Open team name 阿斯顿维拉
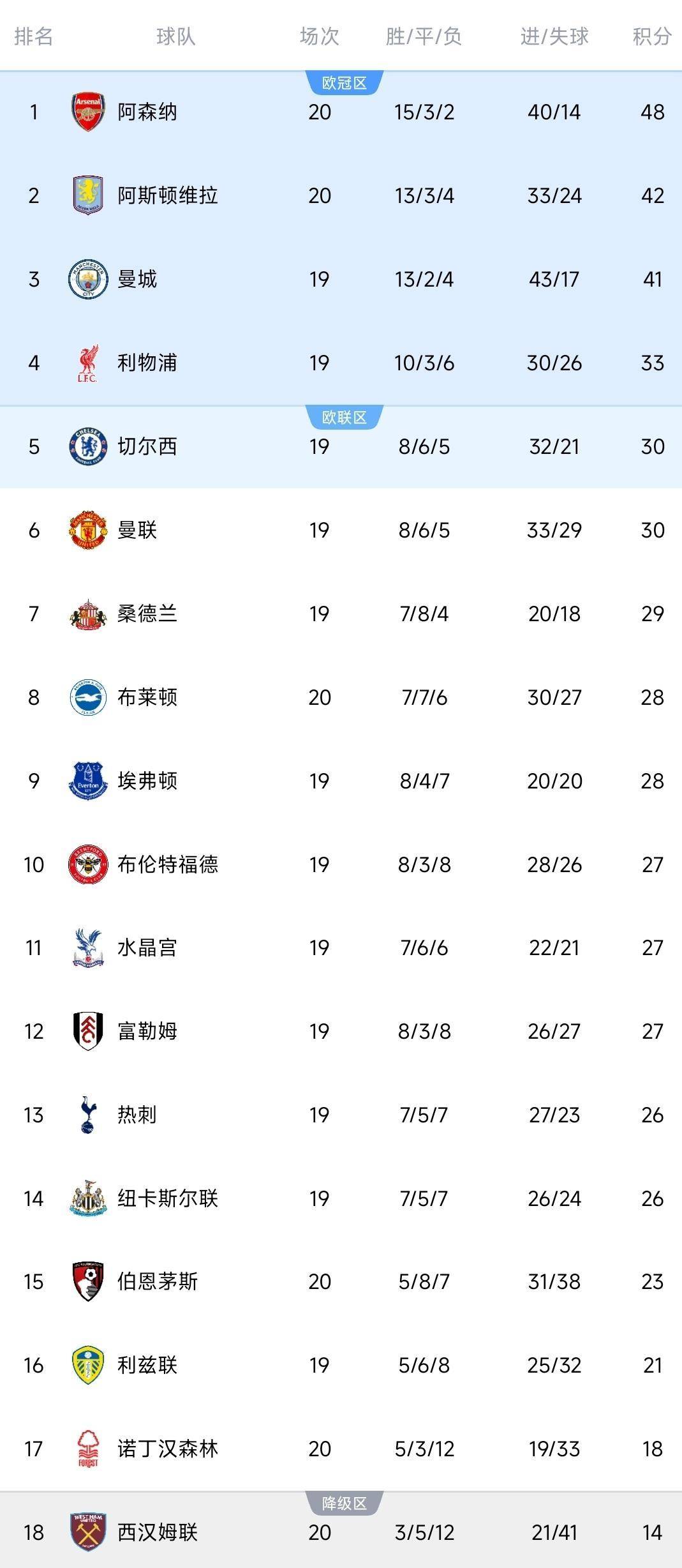 tap(168, 195)
